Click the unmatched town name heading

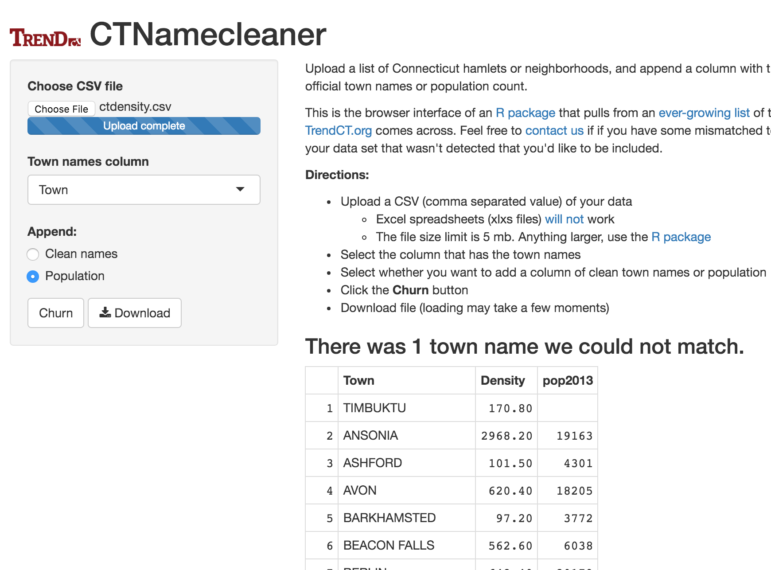(x=524, y=346)
